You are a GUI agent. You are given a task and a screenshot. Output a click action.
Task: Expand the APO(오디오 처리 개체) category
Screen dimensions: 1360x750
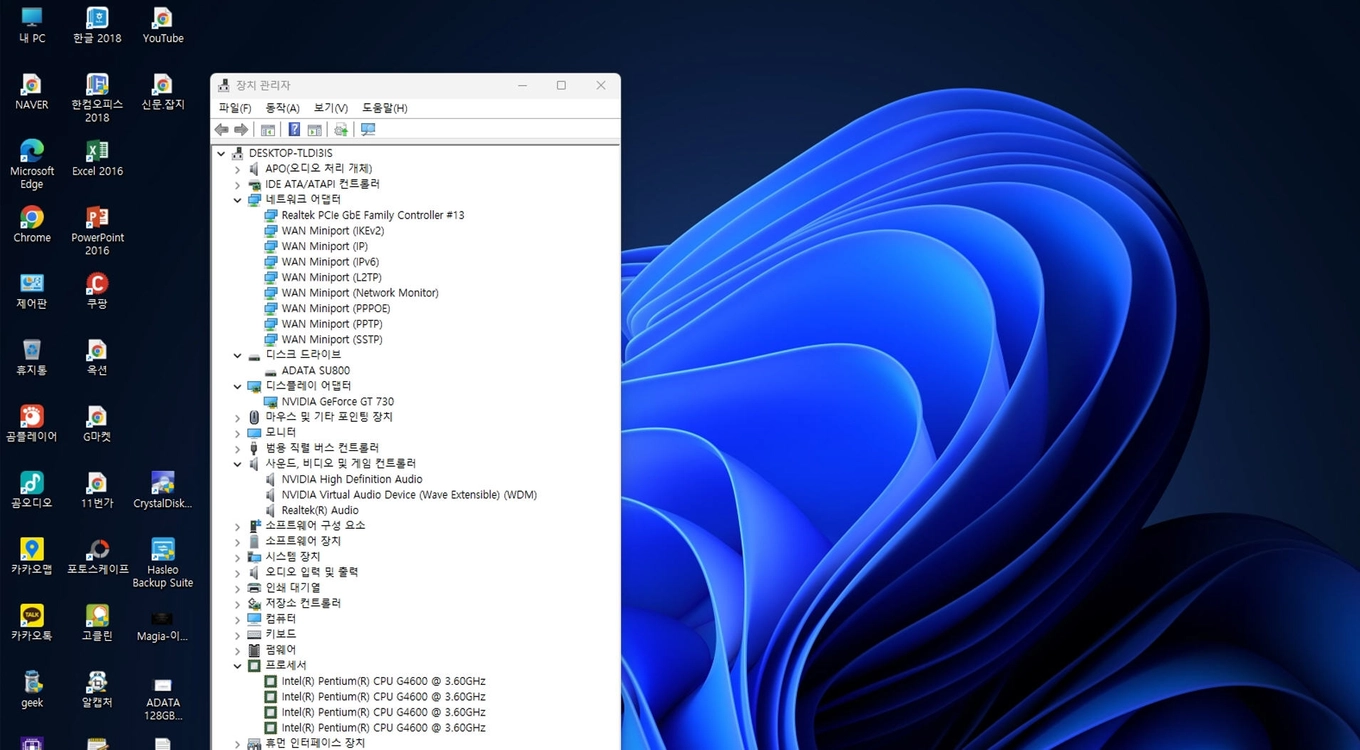point(238,169)
